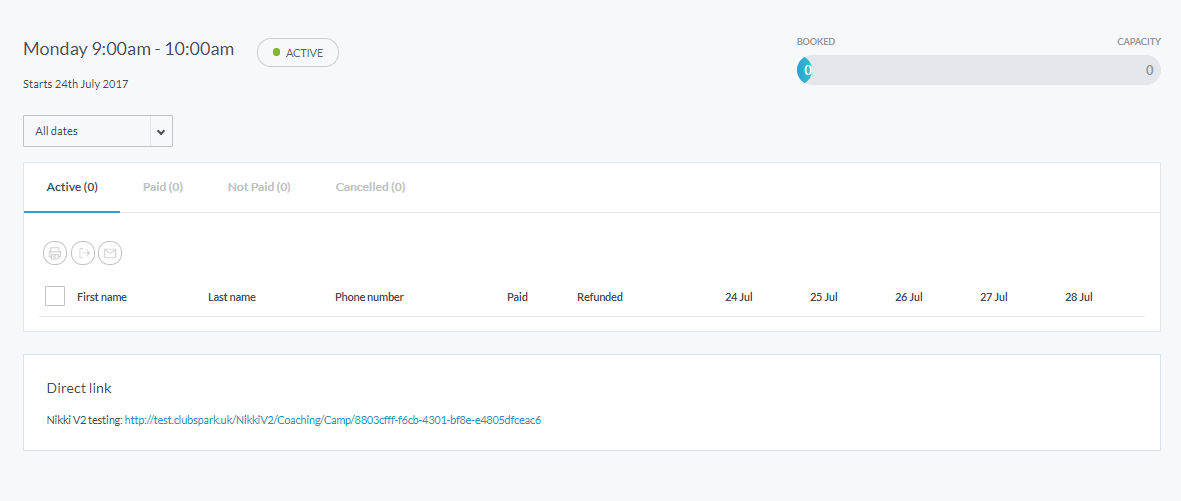Click the blue booked progress indicator

pos(805,70)
